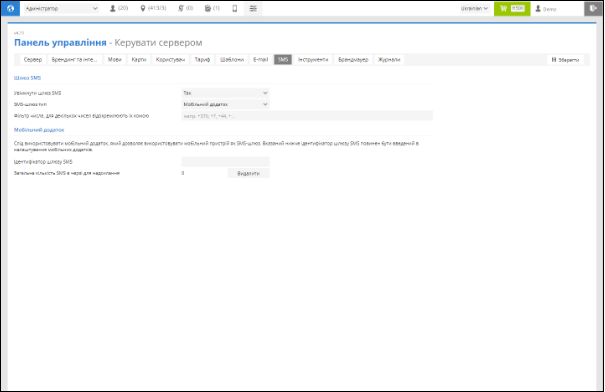The width and height of the screenshot is (605, 392).
Task: Open the server settings sliders icon
Action: (253, 8)
